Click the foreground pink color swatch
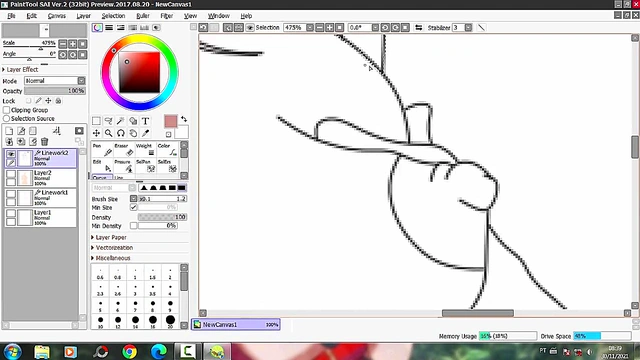Viewport: 640px width, 360px height. [171, 121]
